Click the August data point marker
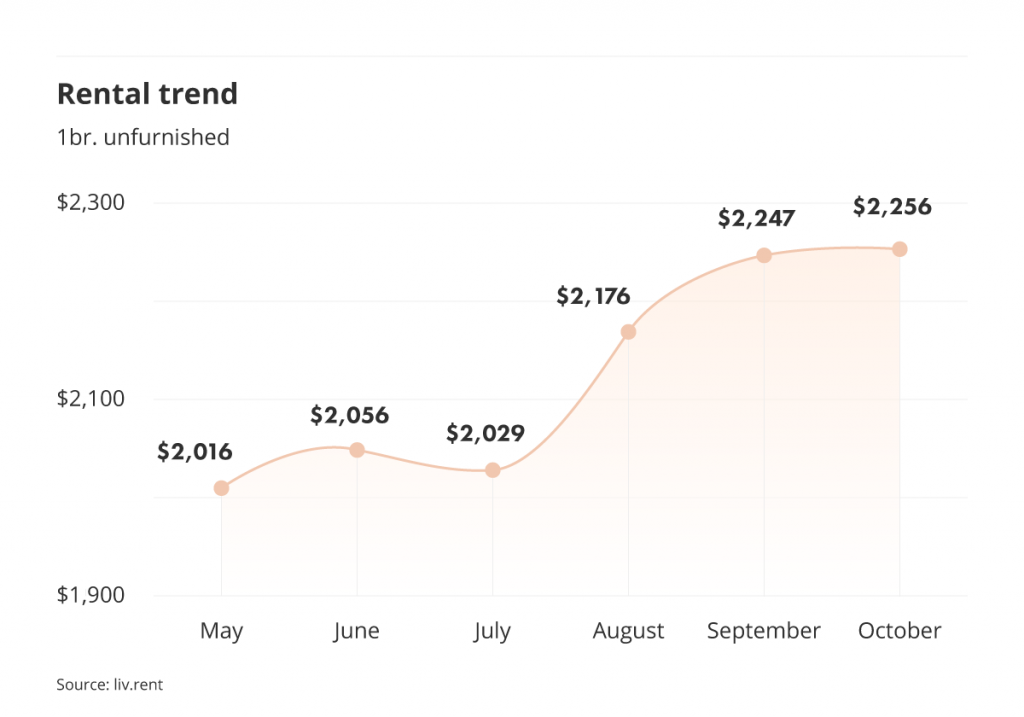Image resolution: width=1024 pixels, height=717 pixels. [x=628, y=332]
